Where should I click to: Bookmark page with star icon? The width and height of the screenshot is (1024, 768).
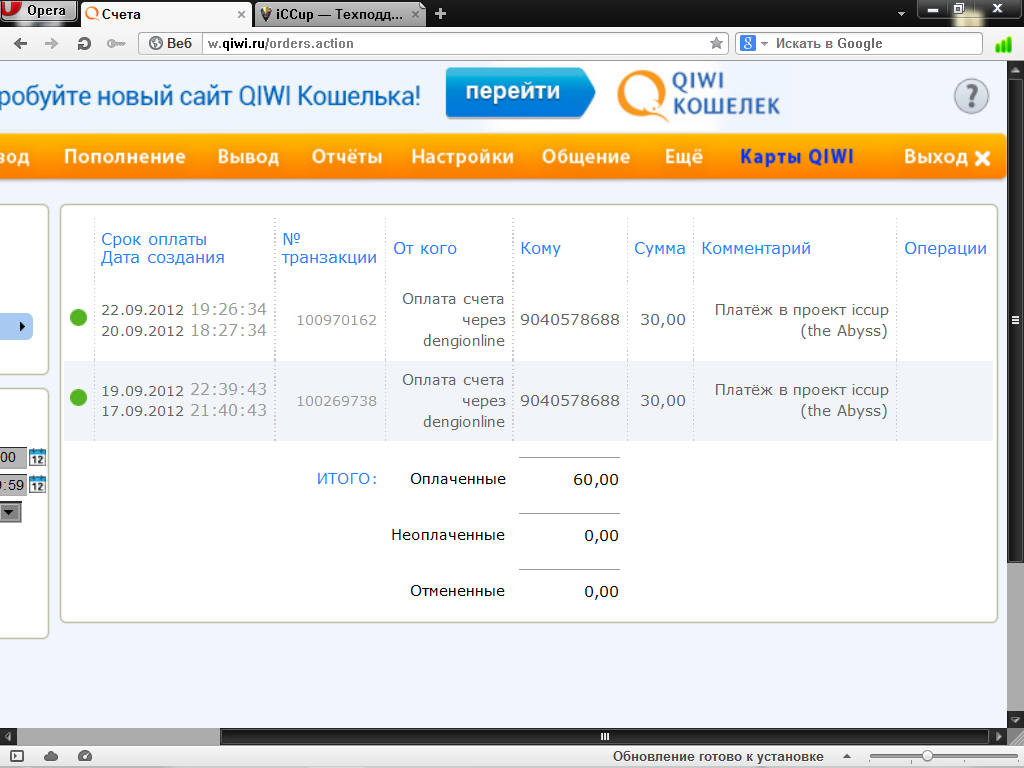coord(716,44)
